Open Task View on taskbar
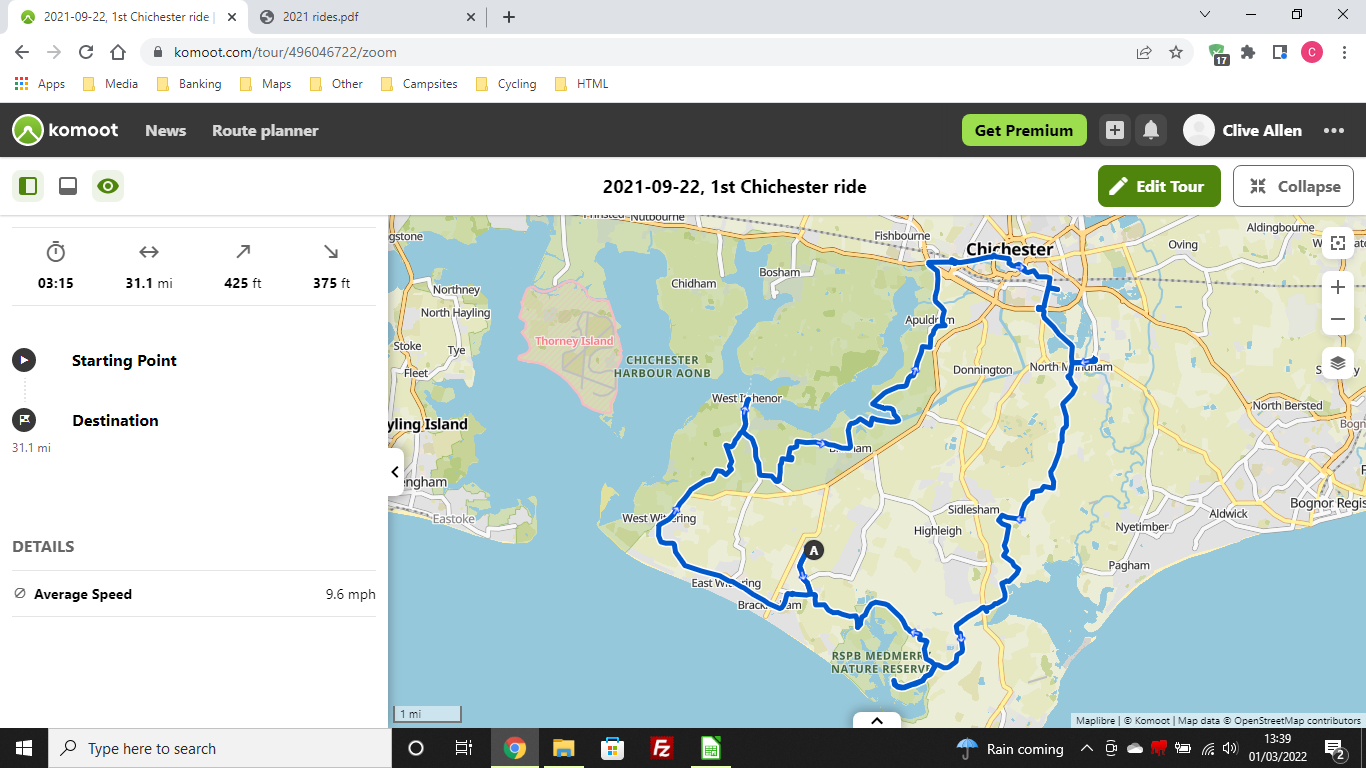The image size is (1366, 768). point(464,748)
